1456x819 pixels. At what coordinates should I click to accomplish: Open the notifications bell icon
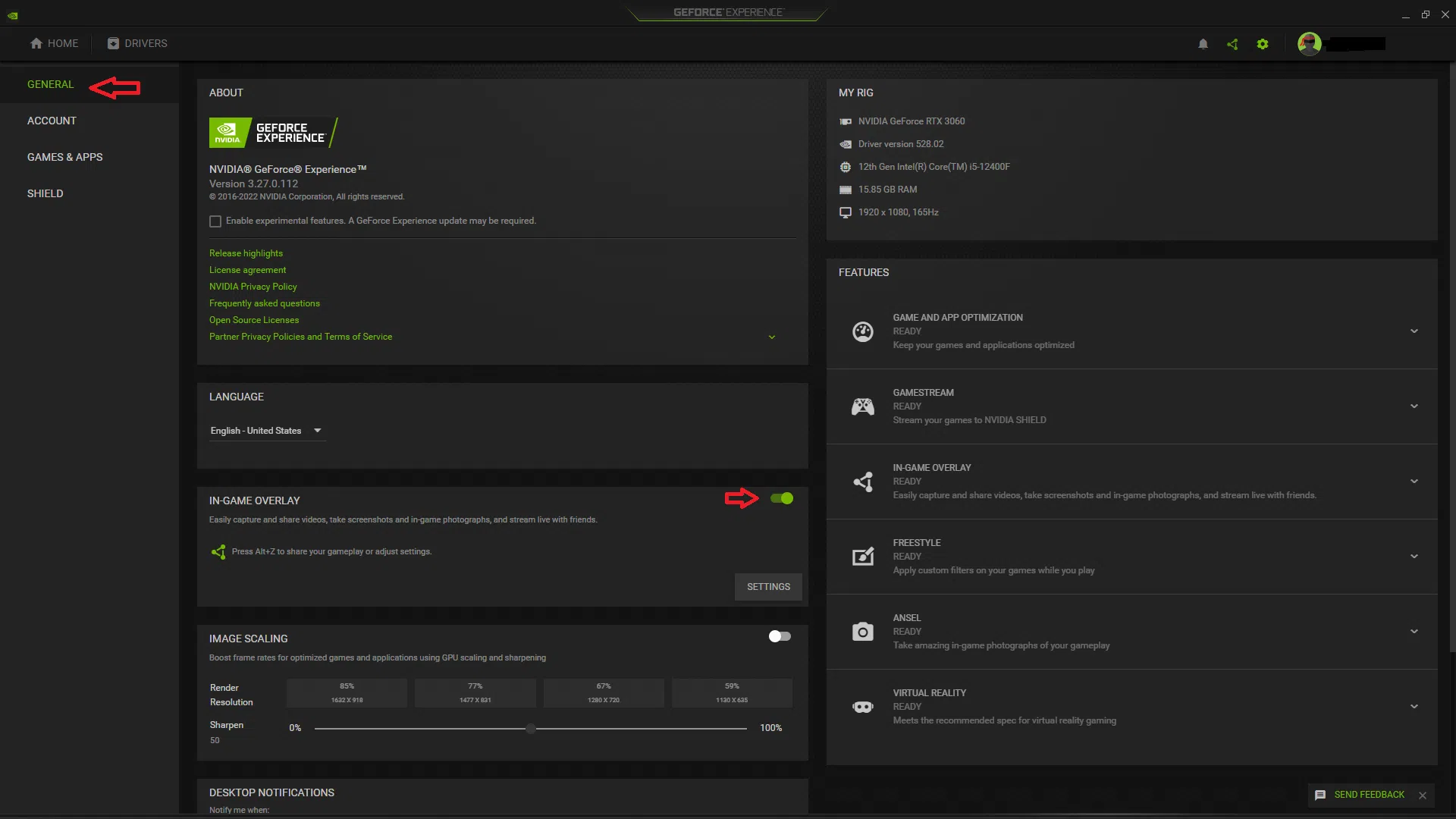click(x=1203, y=44)
